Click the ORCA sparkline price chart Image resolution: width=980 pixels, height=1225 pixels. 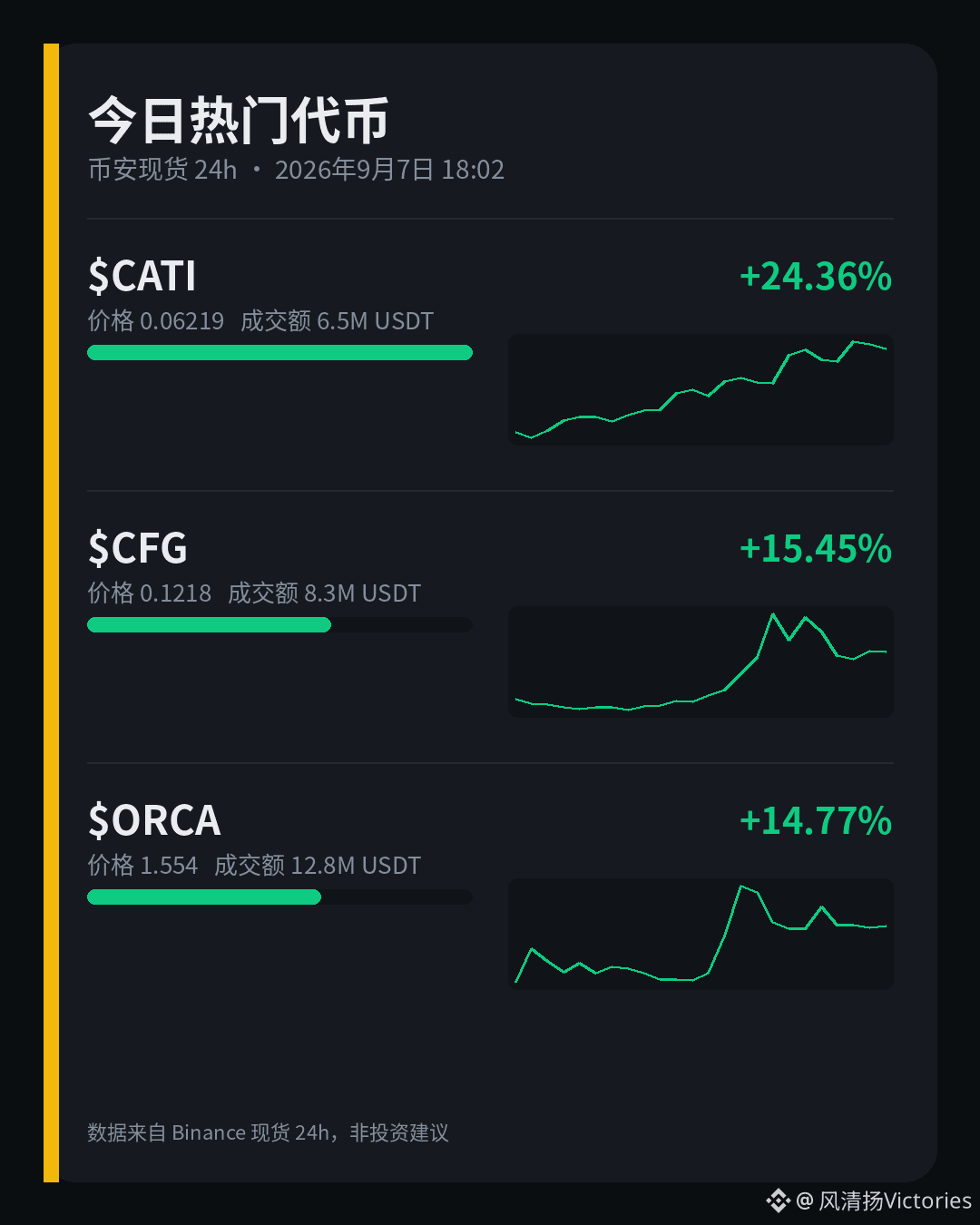tap(701, 934)
